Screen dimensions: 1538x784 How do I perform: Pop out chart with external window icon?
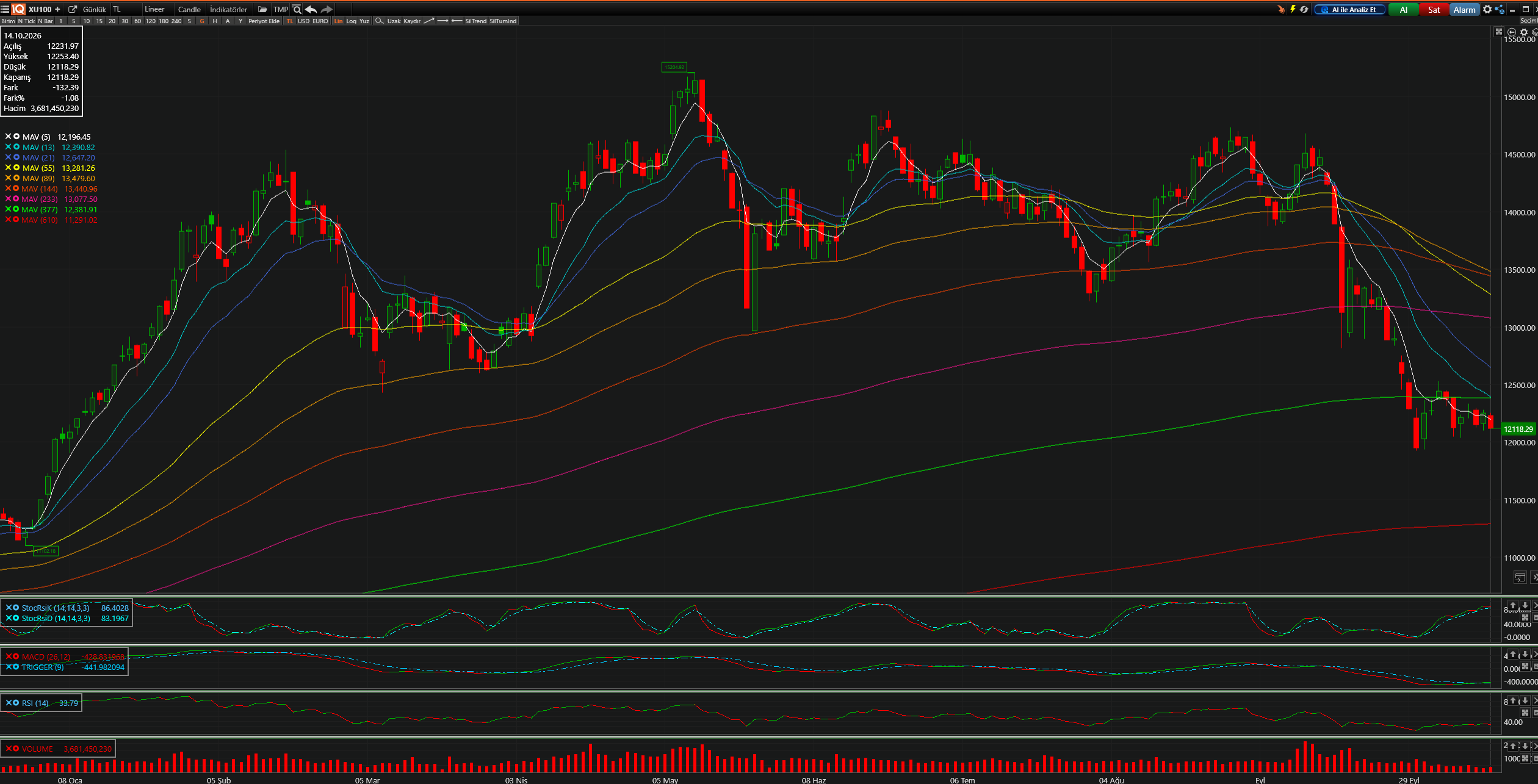coord(73,9)
